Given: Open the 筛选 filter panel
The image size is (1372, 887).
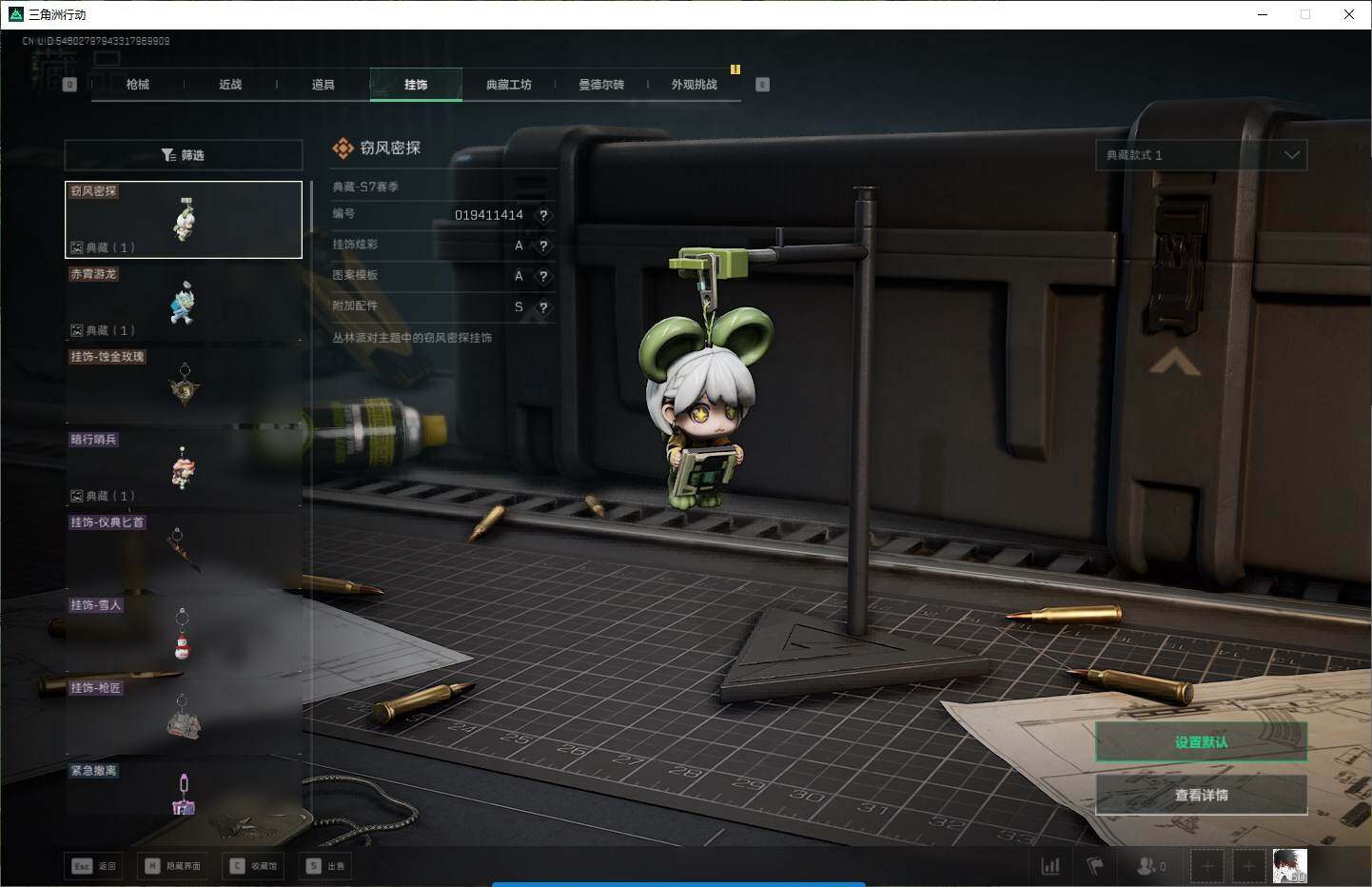Looking at the screenshot, I should click(x=183, y=155).
